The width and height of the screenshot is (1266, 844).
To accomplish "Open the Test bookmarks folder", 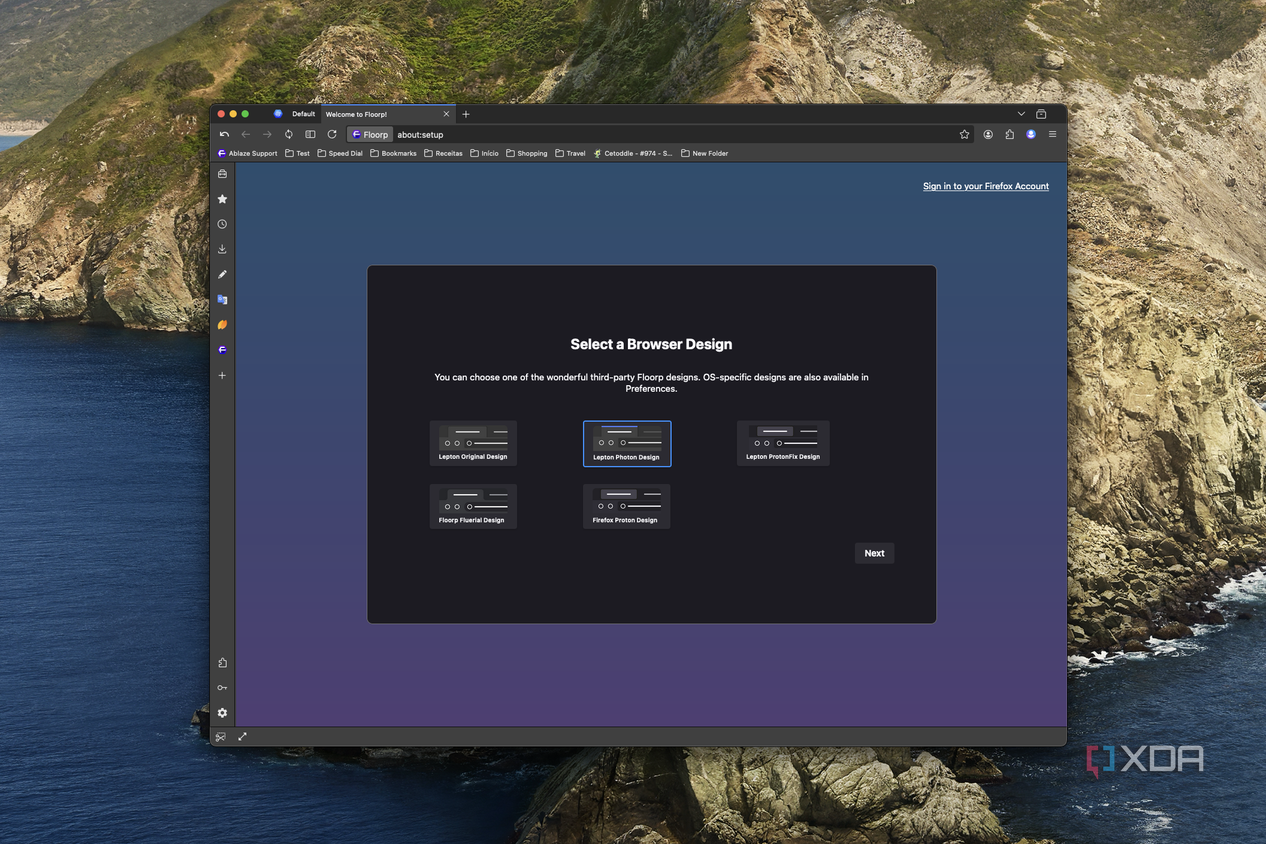I will tap(297, 153).
